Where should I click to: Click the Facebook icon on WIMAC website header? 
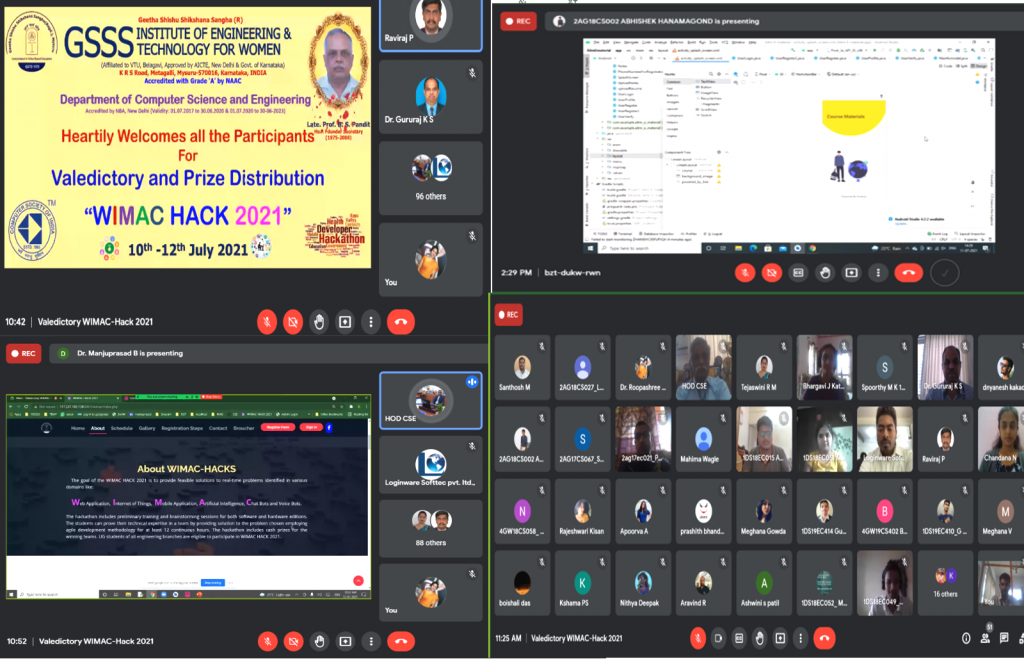point(329,427)
